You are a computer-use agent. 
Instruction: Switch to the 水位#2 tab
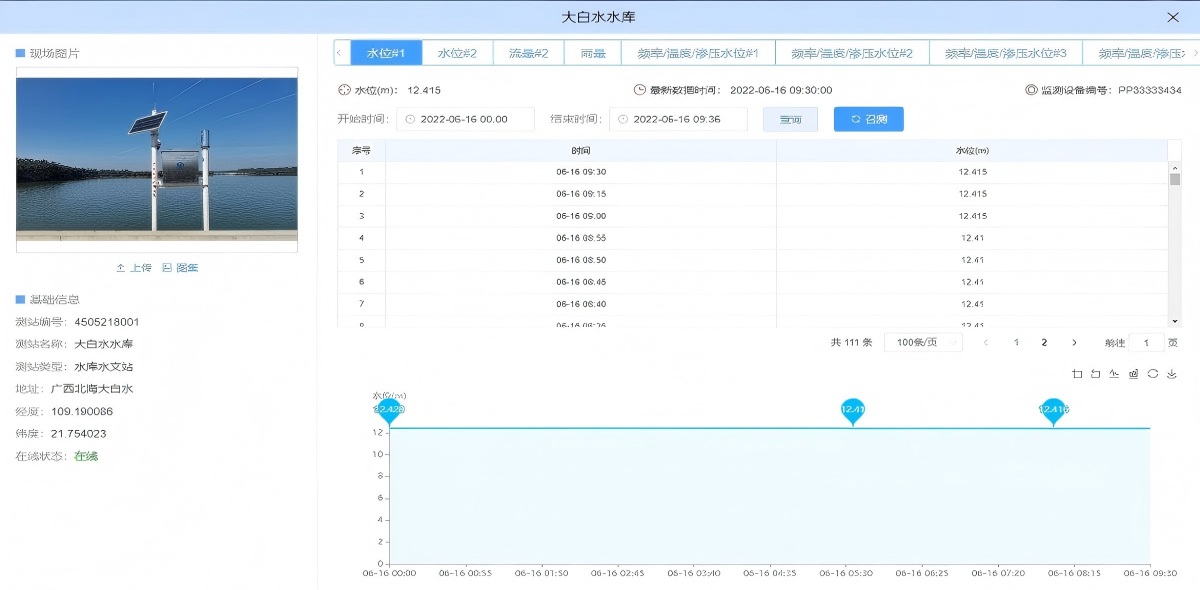[x=457, y=53]
